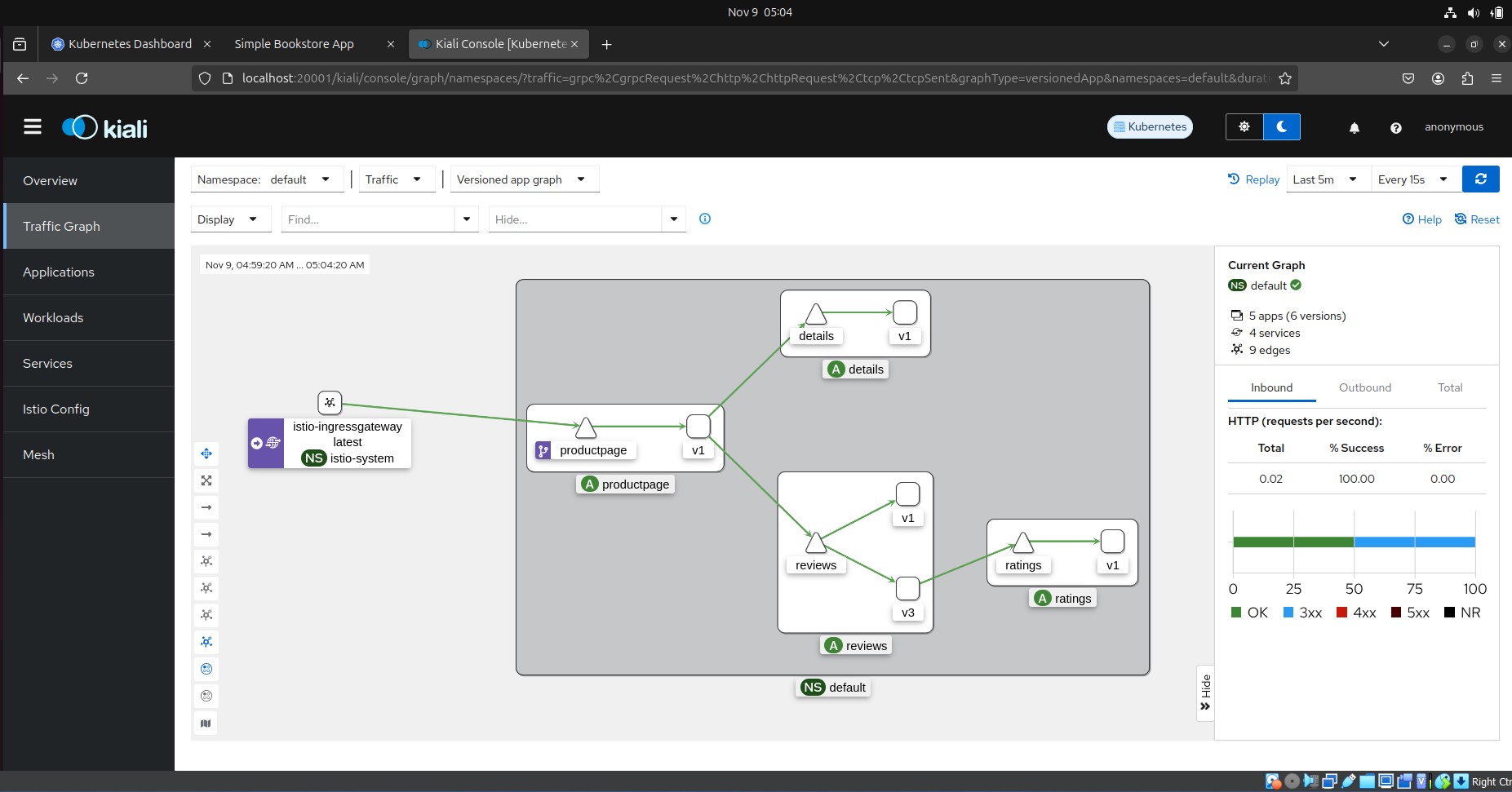Toggle the graph drag/pan mode icon
Screen dimensions: 1512x792
pos(206,454)
